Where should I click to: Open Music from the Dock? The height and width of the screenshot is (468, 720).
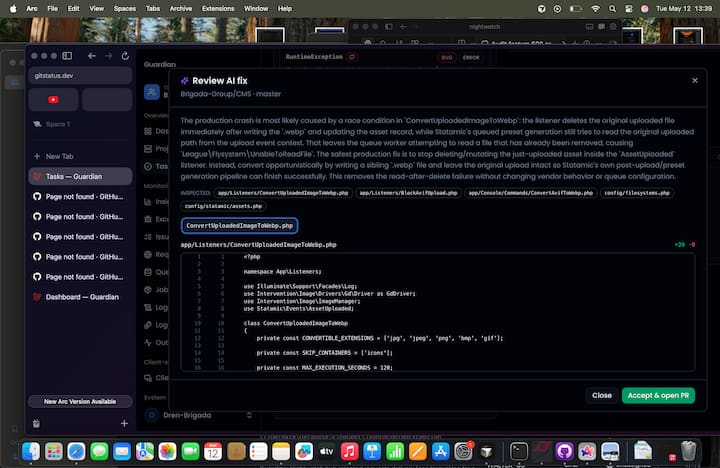pos(349,451)
